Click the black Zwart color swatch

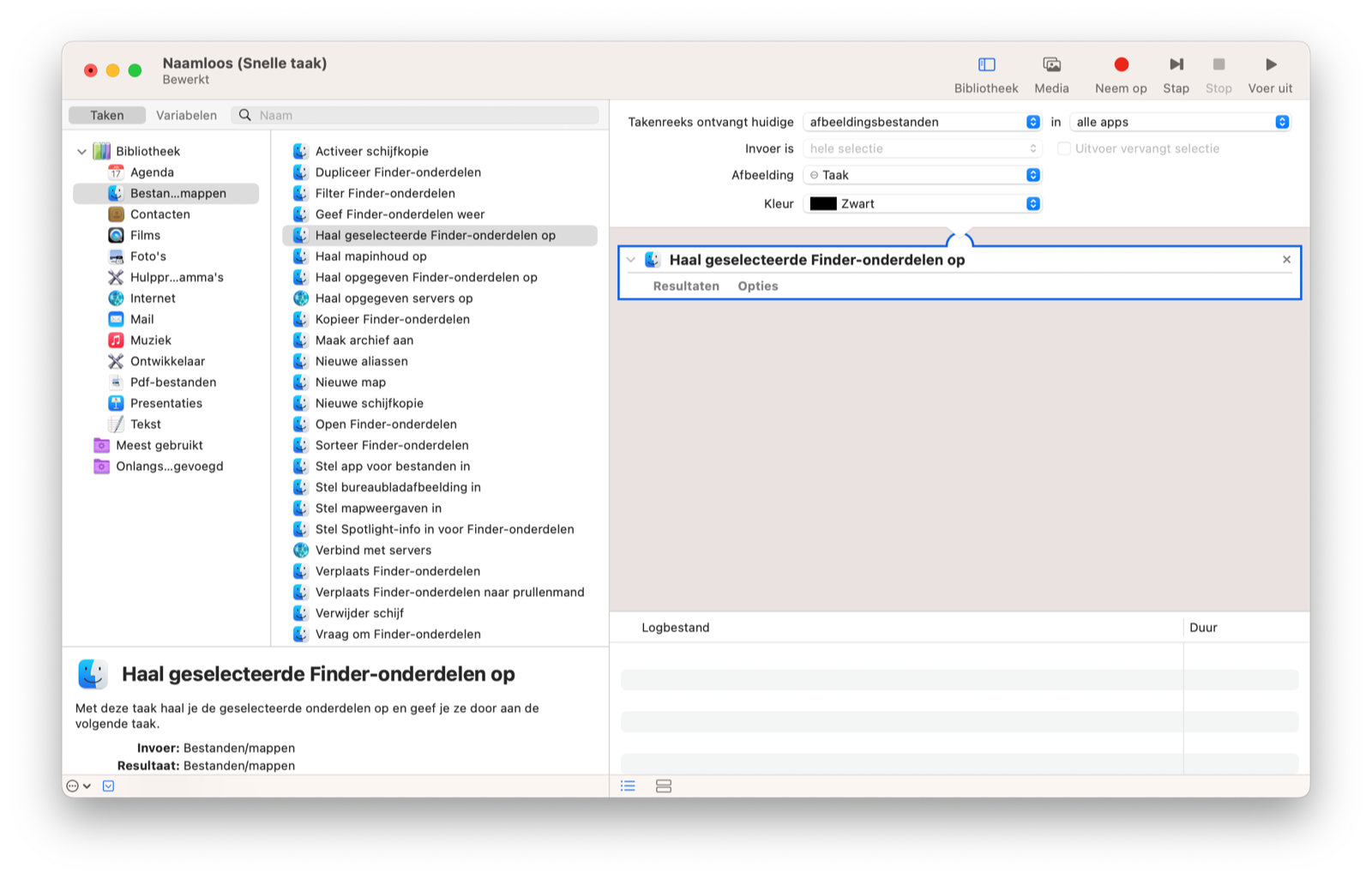click(823, 203)
